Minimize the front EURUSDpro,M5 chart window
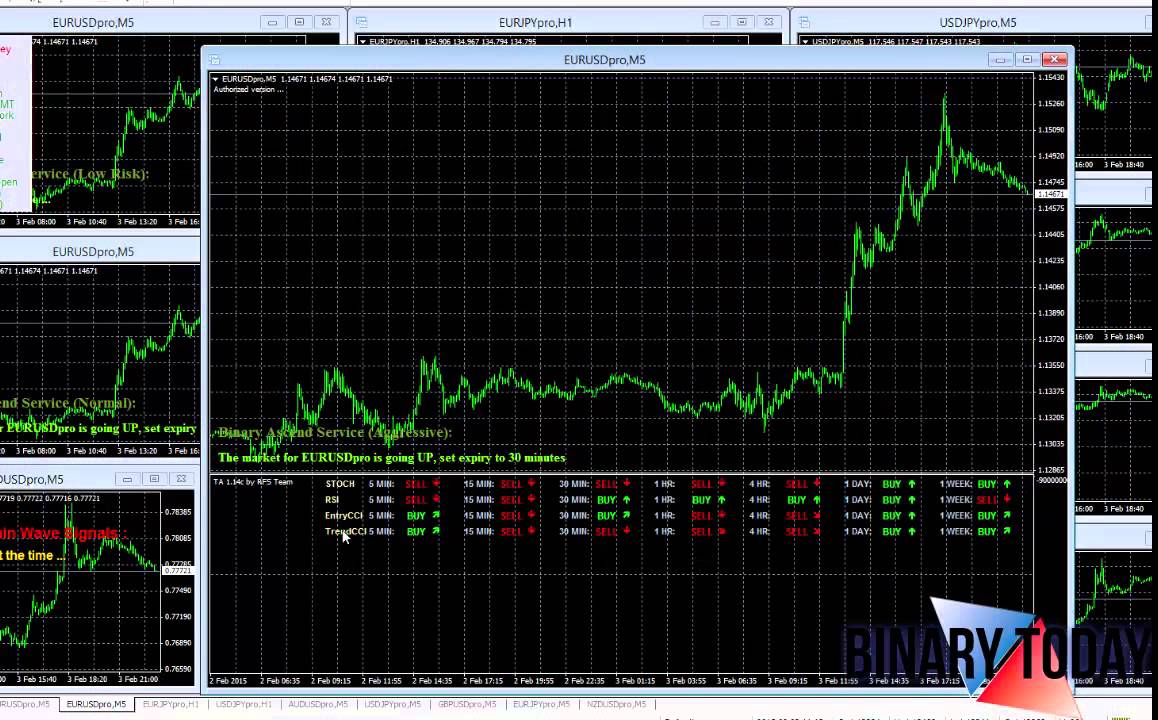1158x720 pixels. pyautogui.click(x=1000, y=60)
